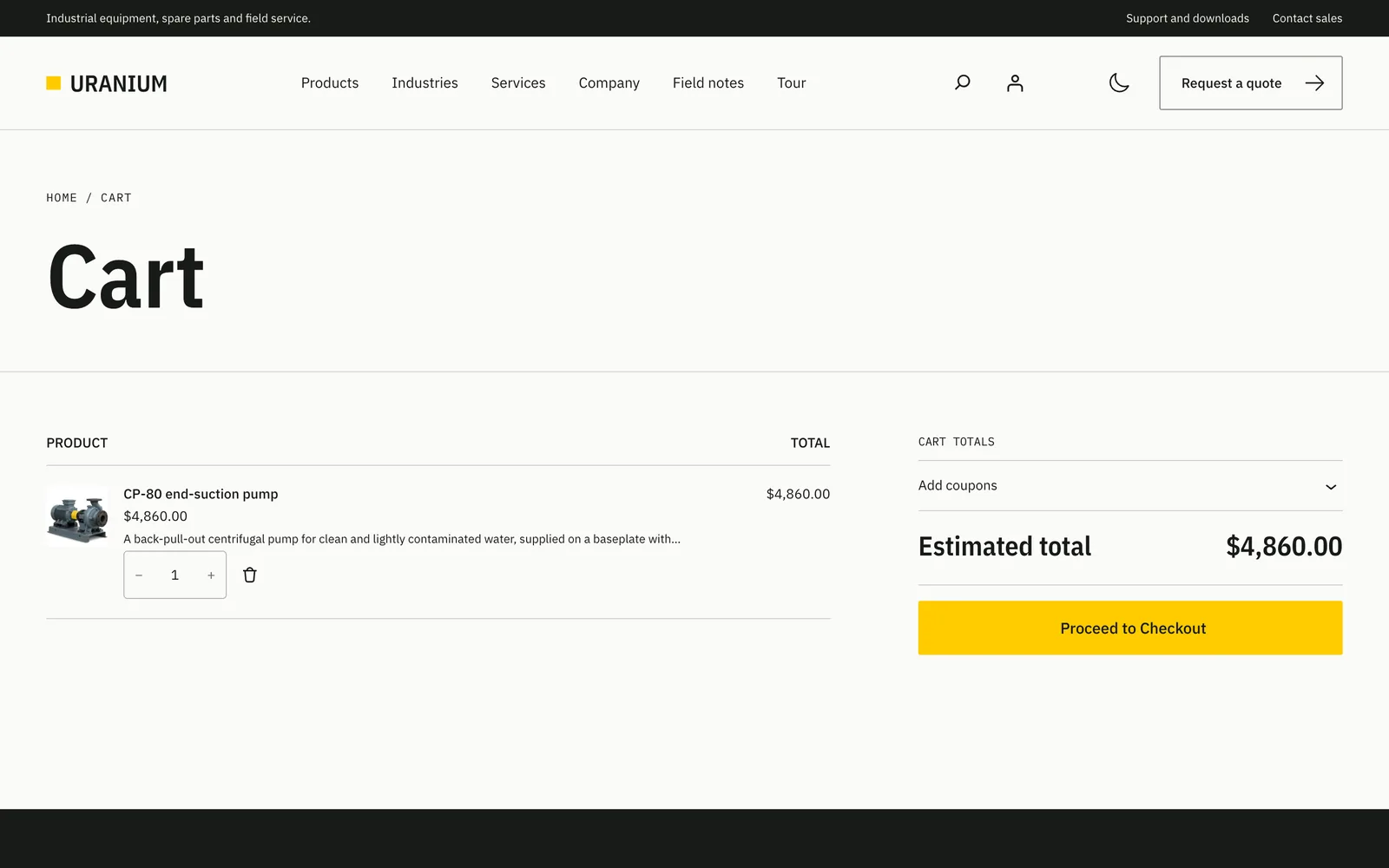Click the CART breadcrumb text
This screenshot has width=1389, height=868.
pos(116,198)
